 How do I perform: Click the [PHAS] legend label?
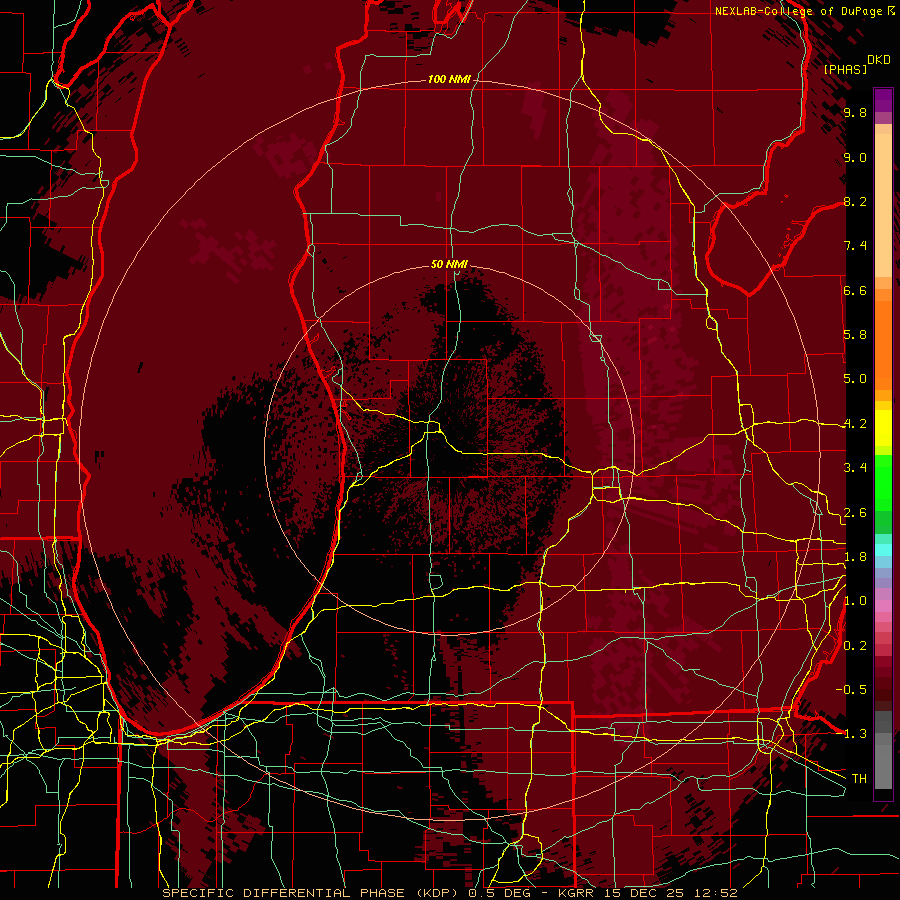pos(845,69)
